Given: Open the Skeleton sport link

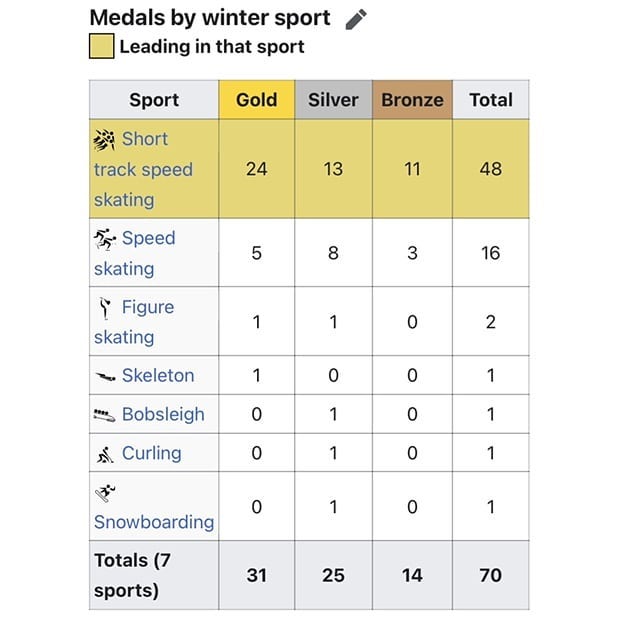Looking at the screenshot, I should click(x=158, y=376).
